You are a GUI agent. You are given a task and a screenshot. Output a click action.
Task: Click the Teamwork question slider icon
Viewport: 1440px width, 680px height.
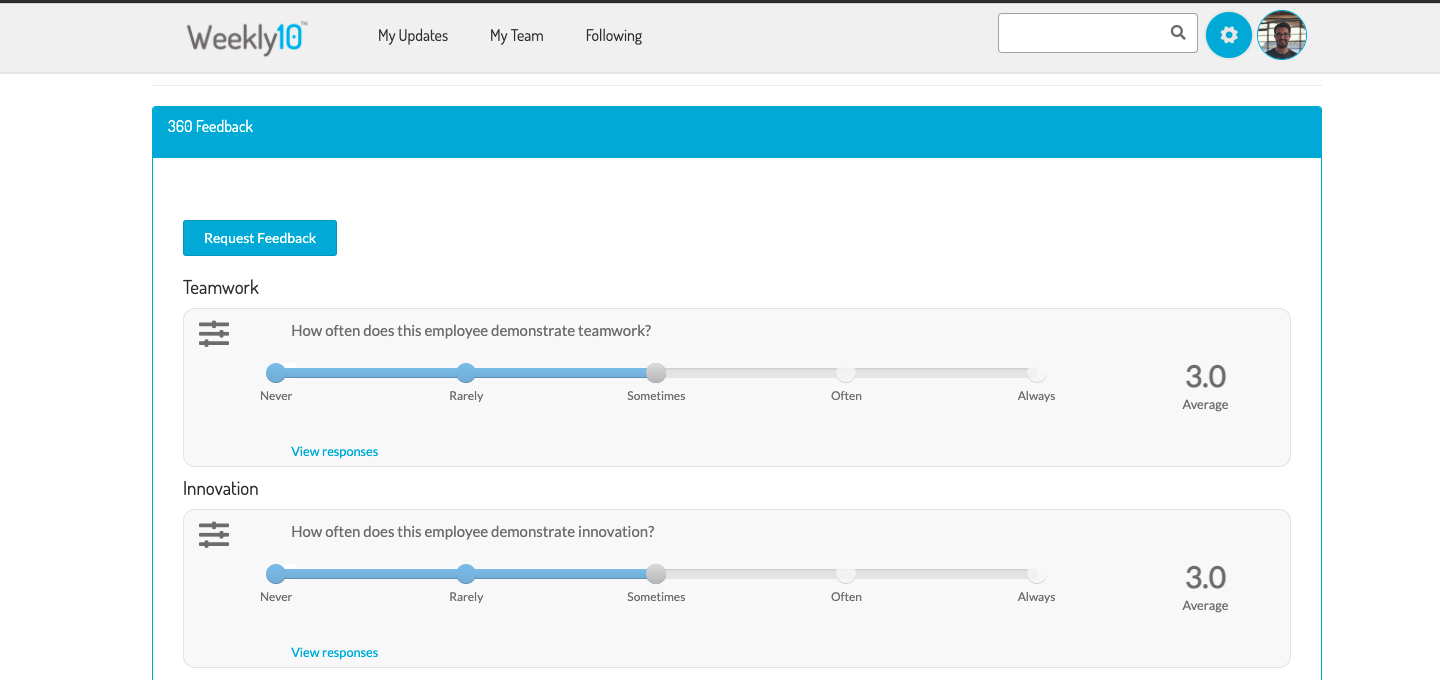pos(214,334)
